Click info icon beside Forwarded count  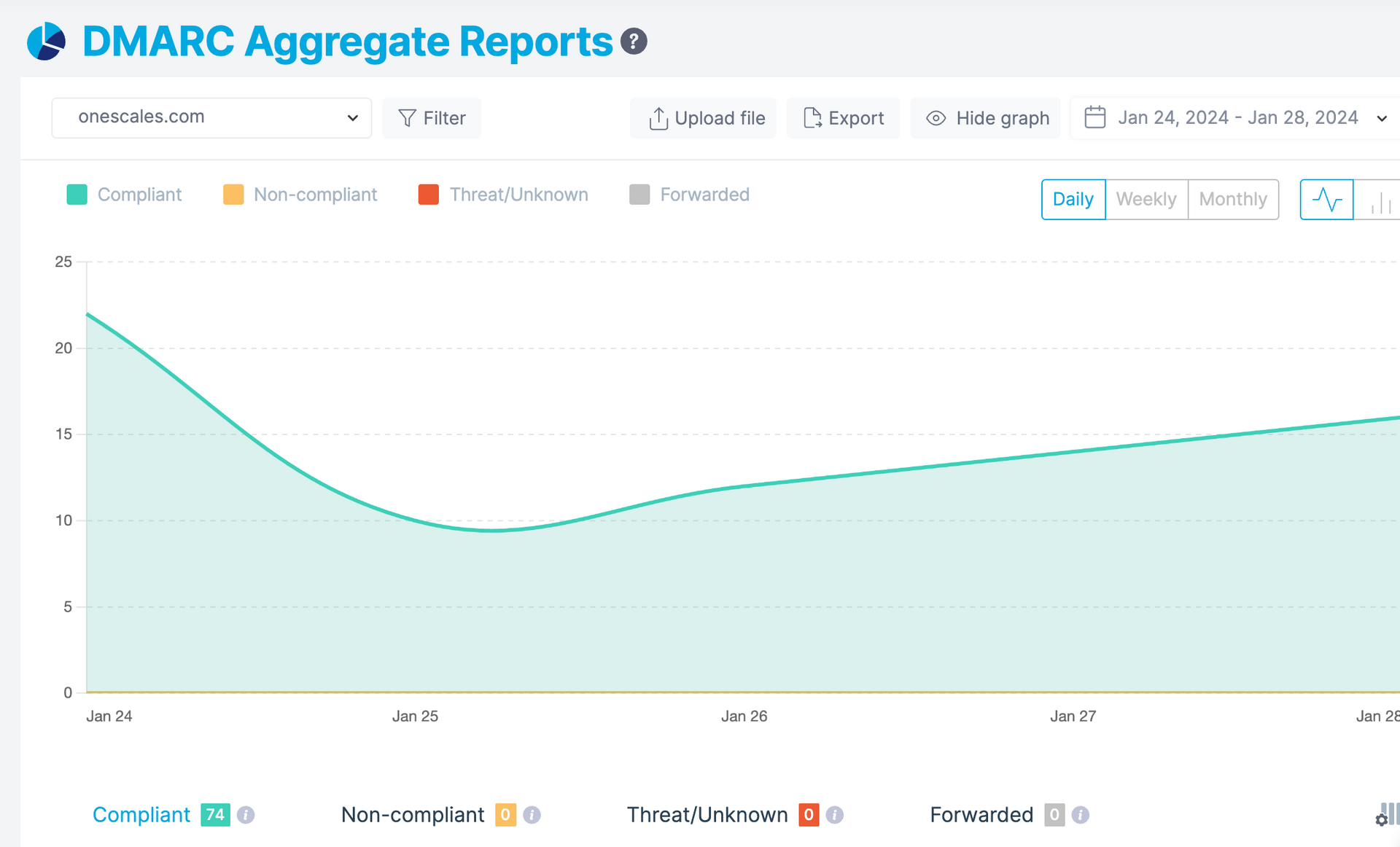1081,815
